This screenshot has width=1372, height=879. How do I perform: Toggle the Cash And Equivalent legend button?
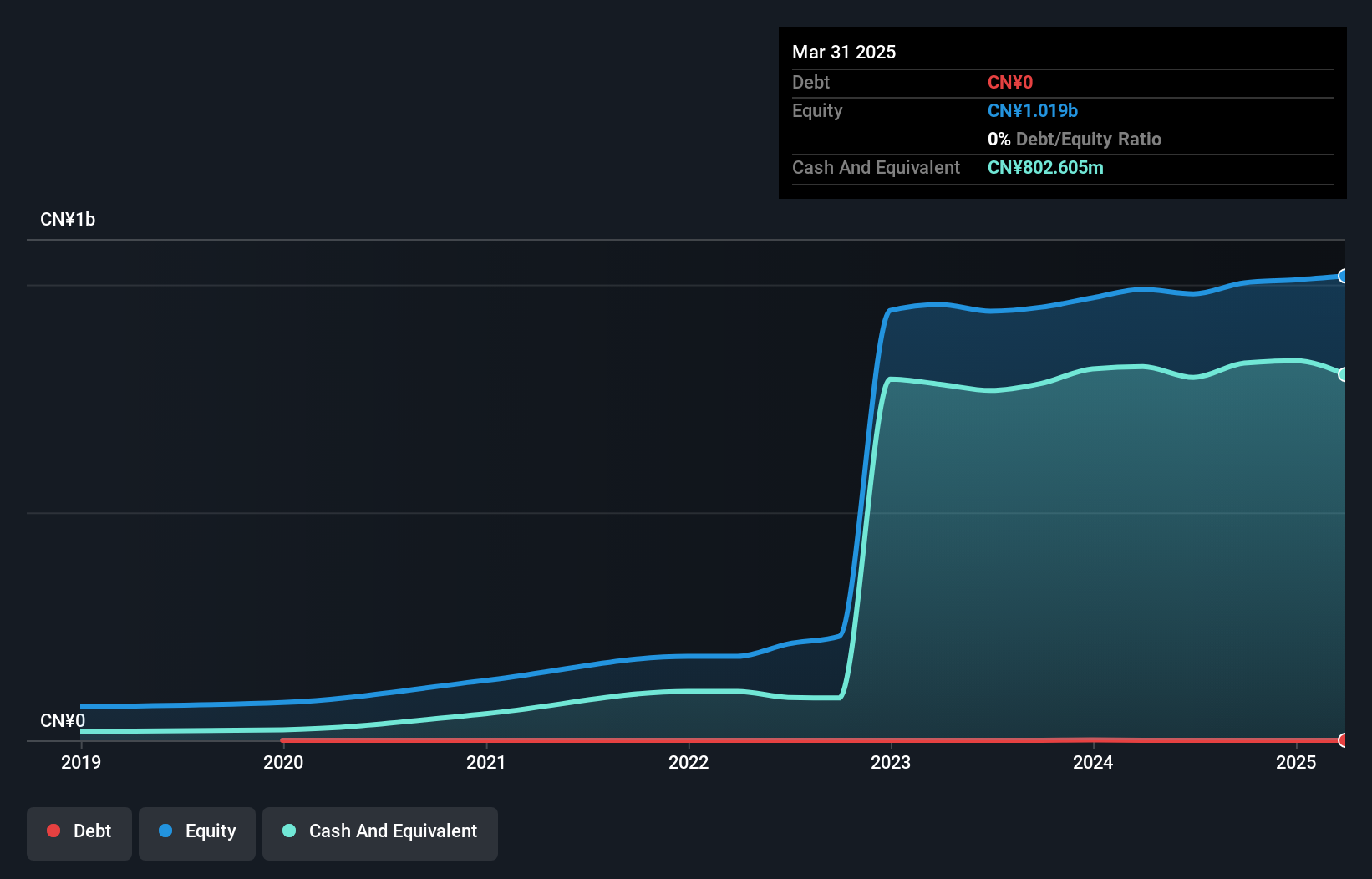pyautogui.click(x=380, y=833)
